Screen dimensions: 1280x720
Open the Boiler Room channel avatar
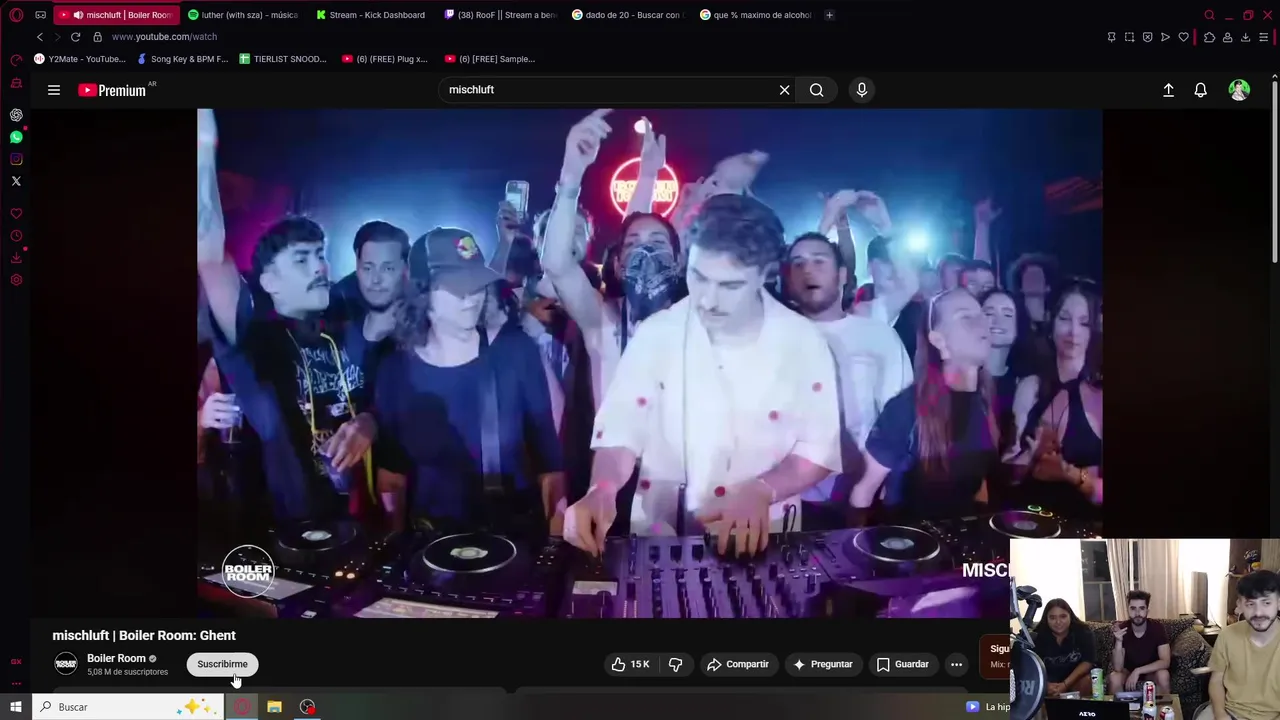[66, 664]
